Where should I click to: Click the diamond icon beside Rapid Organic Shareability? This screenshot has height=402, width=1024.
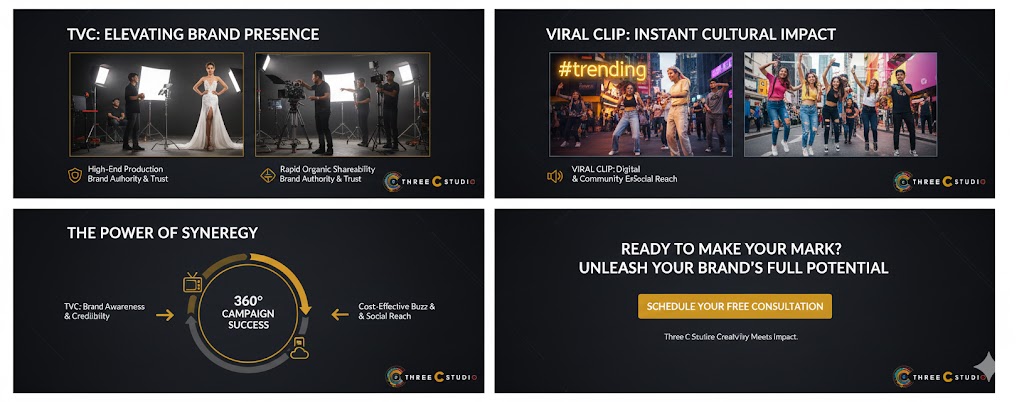[268, 175]
